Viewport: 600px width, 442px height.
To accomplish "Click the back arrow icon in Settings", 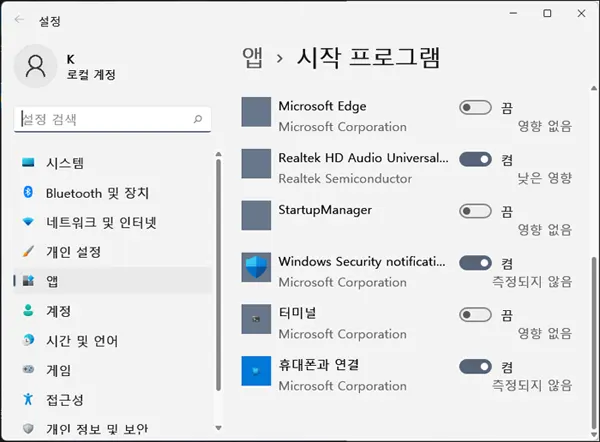I will (x=19, y=19).
